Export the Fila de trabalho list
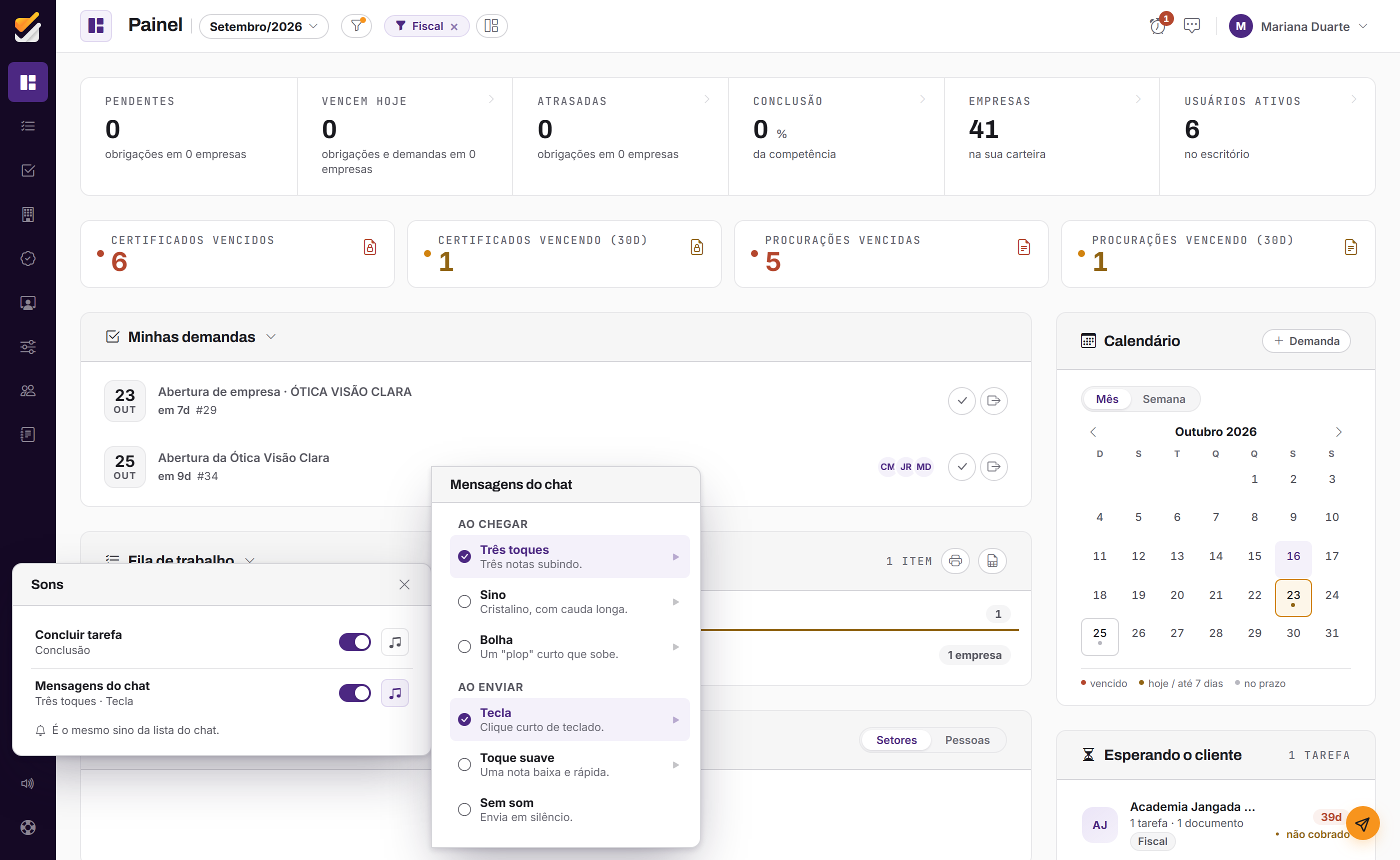 point(992,561)
